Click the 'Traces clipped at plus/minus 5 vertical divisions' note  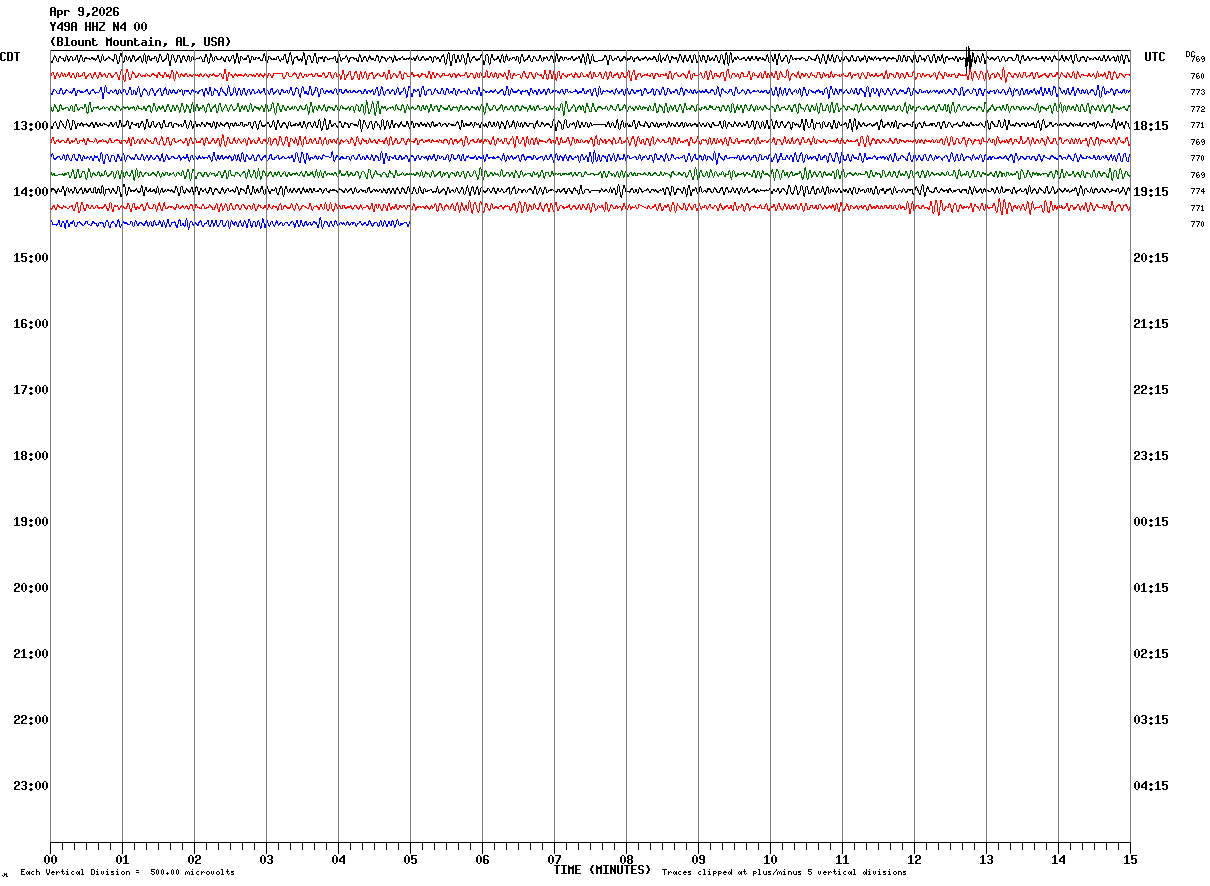784,873
